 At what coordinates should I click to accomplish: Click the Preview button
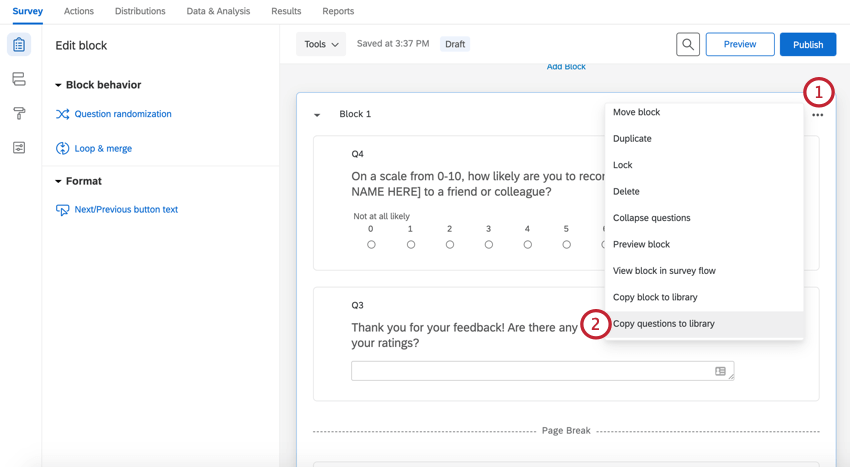[x=739, y=44]
